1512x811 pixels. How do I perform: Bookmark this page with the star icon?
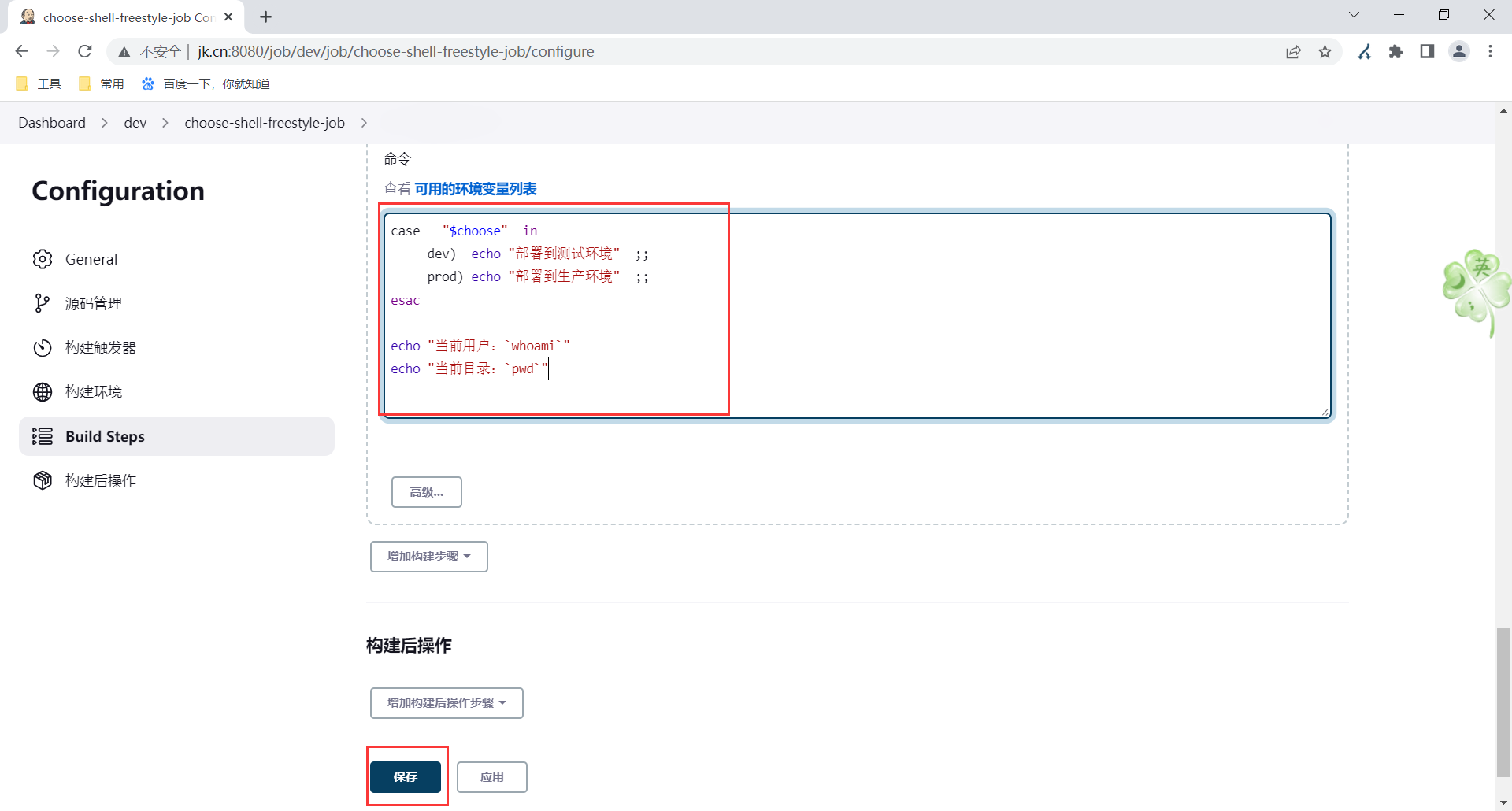click(1325, 52)
